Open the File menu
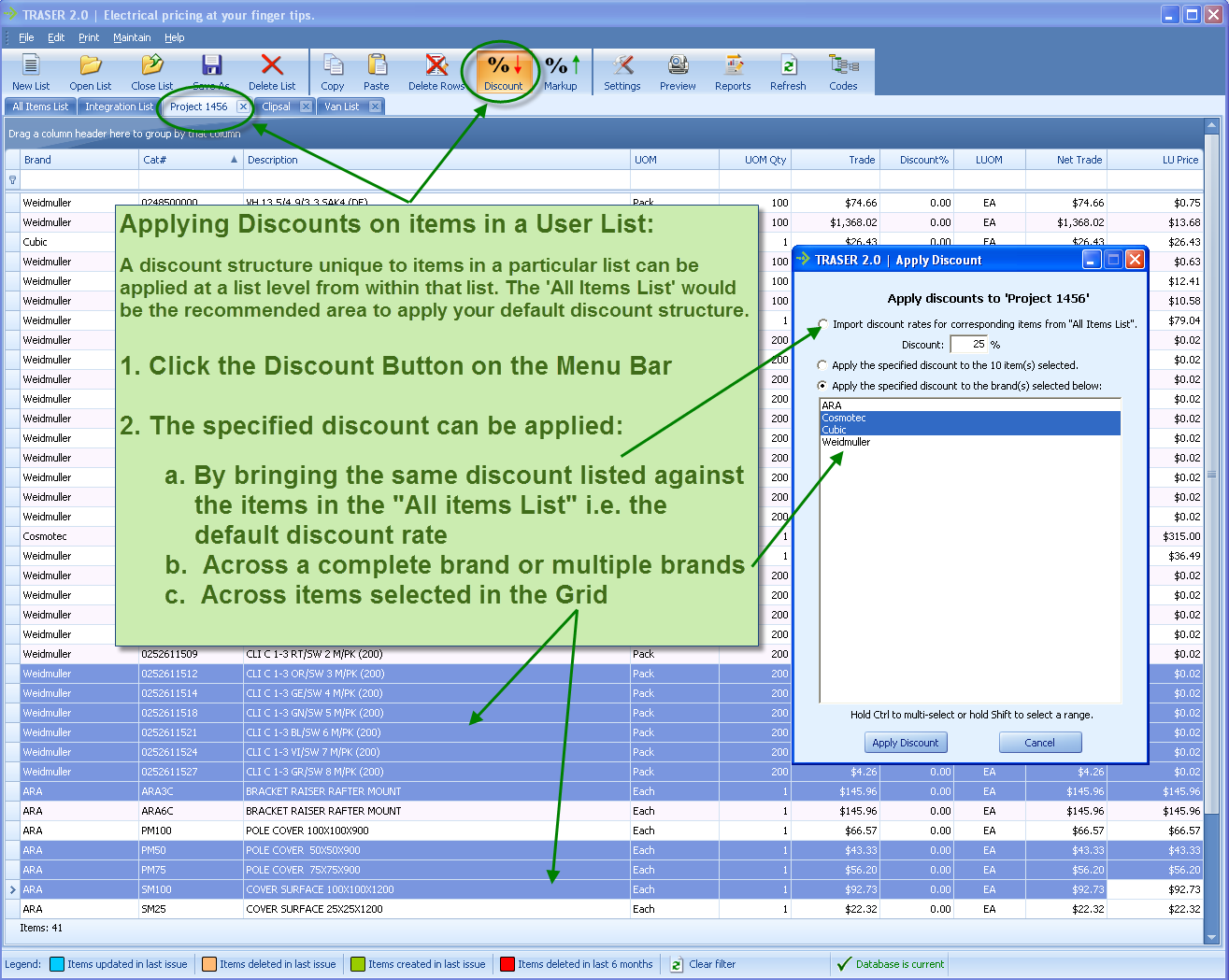 point(26,37)
